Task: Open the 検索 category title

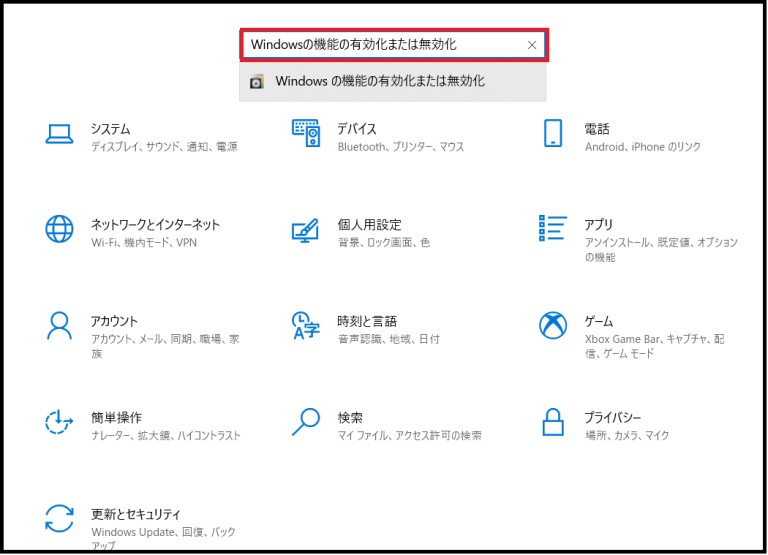Action: [350, 417]
